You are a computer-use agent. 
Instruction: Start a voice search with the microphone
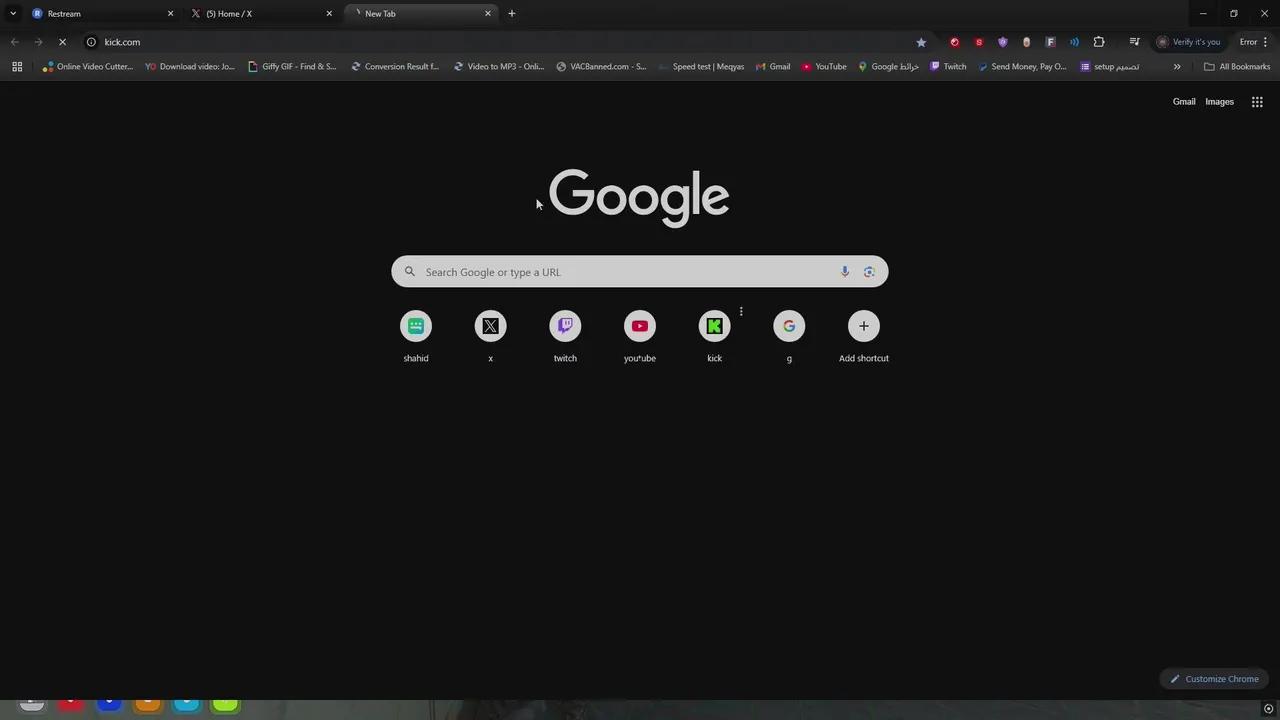(845, 272)
